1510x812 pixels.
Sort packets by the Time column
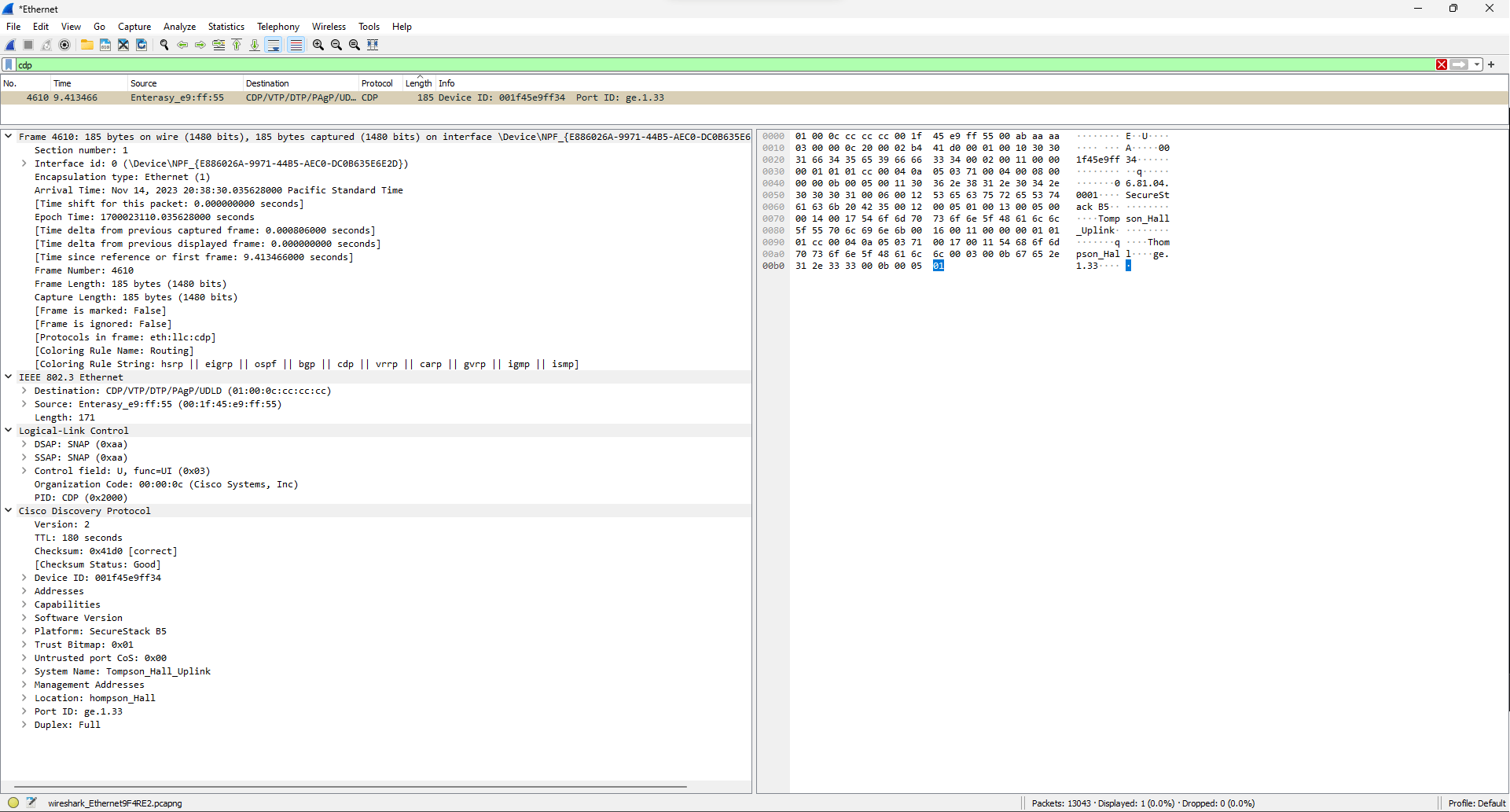88,83
